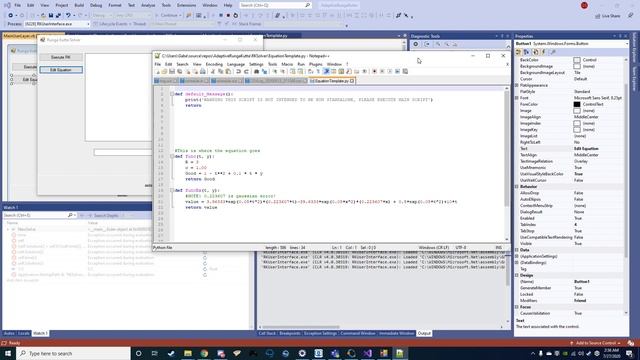
Task: Collapse the Behavior category in Properties
Action: click(x=517, y=187)
